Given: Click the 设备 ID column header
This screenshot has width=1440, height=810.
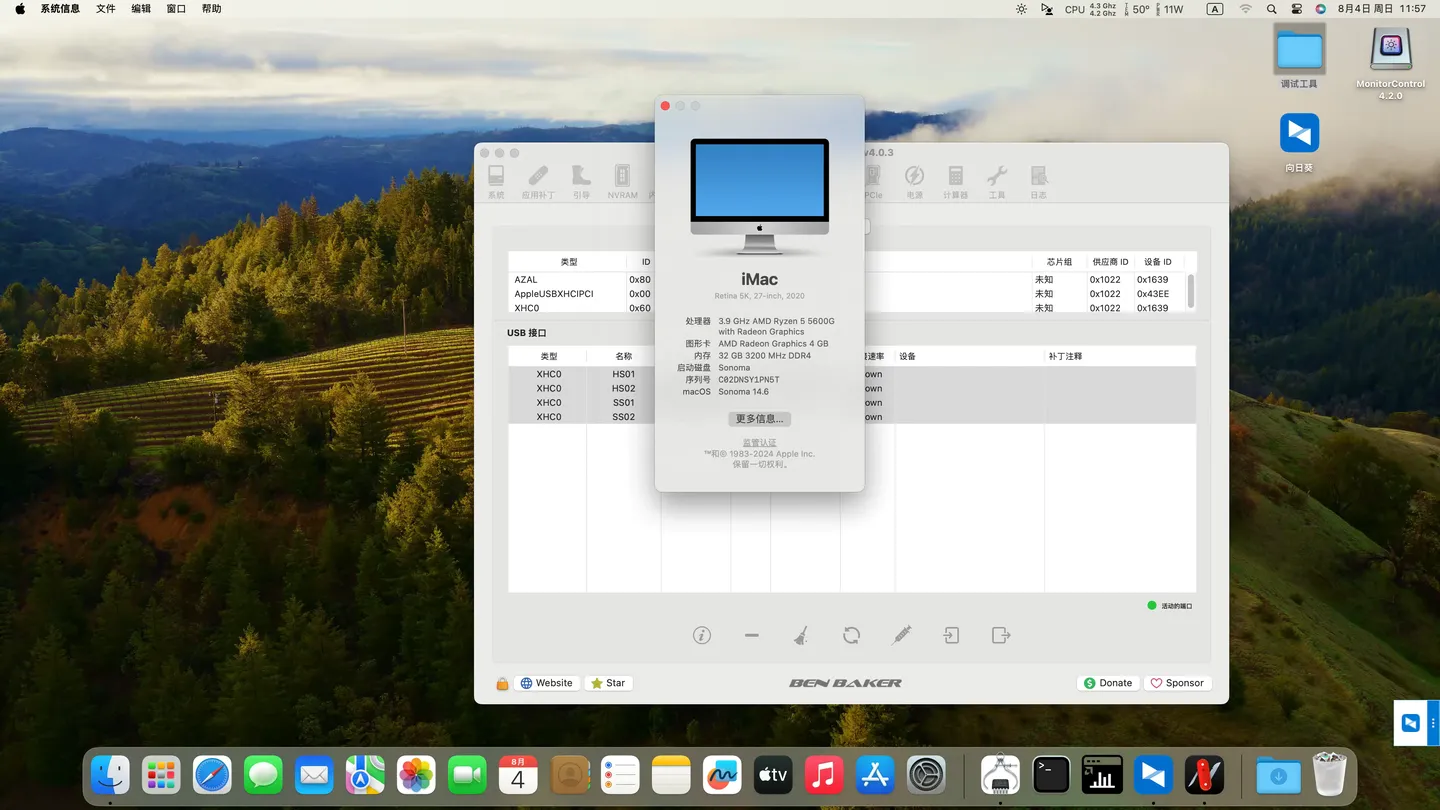Looking at the screenshot, I should tap(1157, 262).
